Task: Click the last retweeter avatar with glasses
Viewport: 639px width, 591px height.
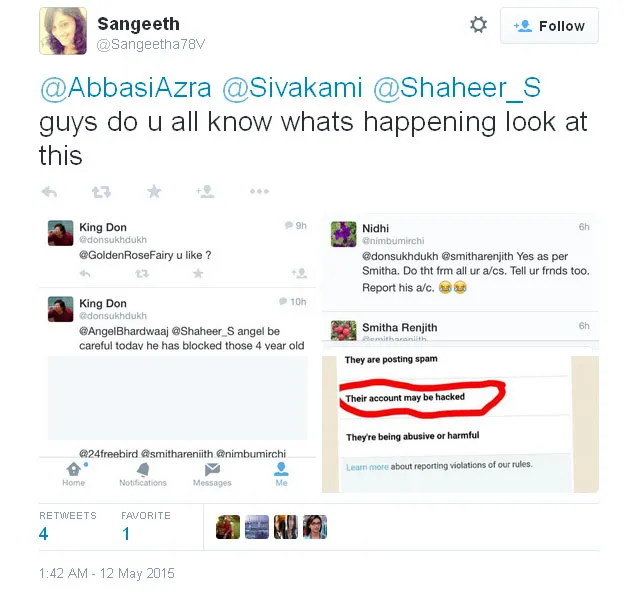Action: point(315,527)
